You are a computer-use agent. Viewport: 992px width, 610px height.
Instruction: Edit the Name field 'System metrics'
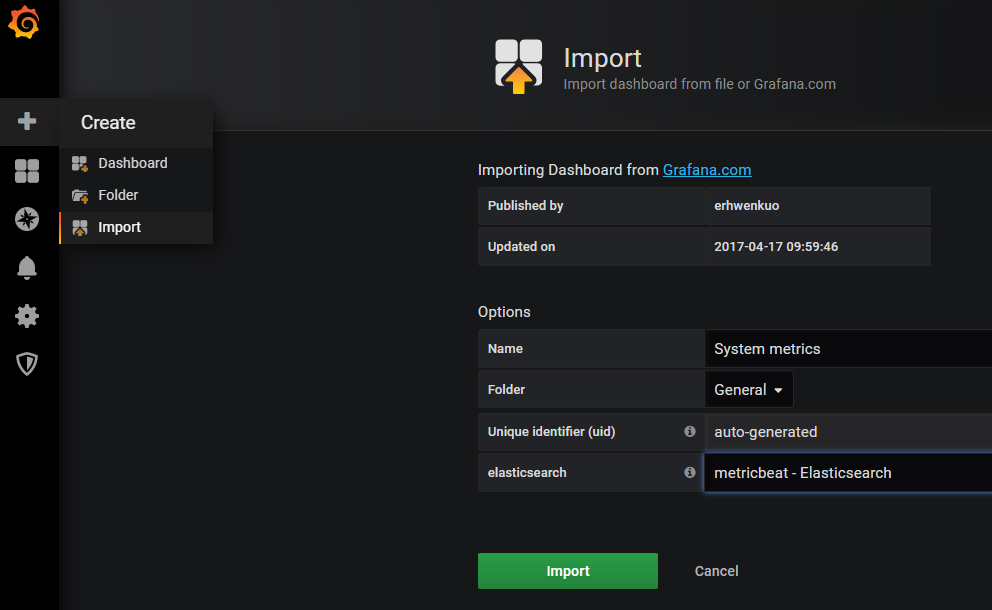(x=848, y=349)
